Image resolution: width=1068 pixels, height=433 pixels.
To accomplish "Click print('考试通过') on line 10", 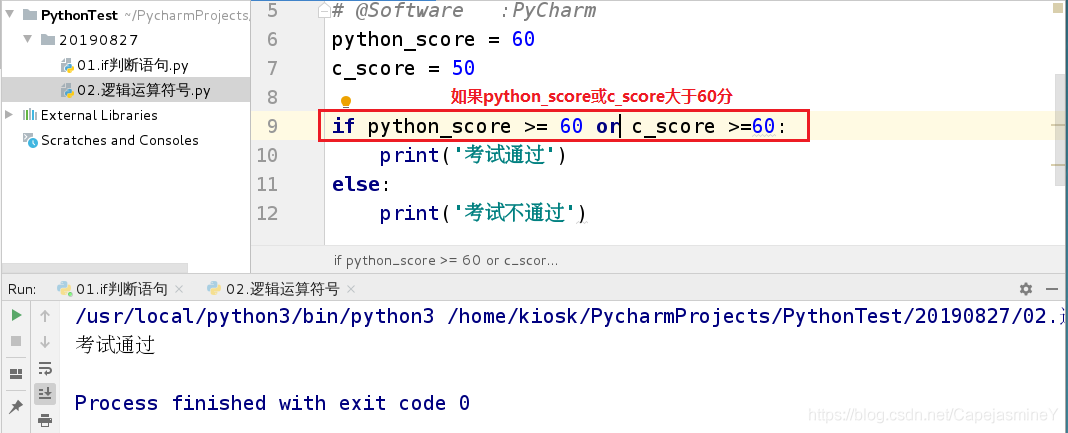I will click(x=473, y=156).
